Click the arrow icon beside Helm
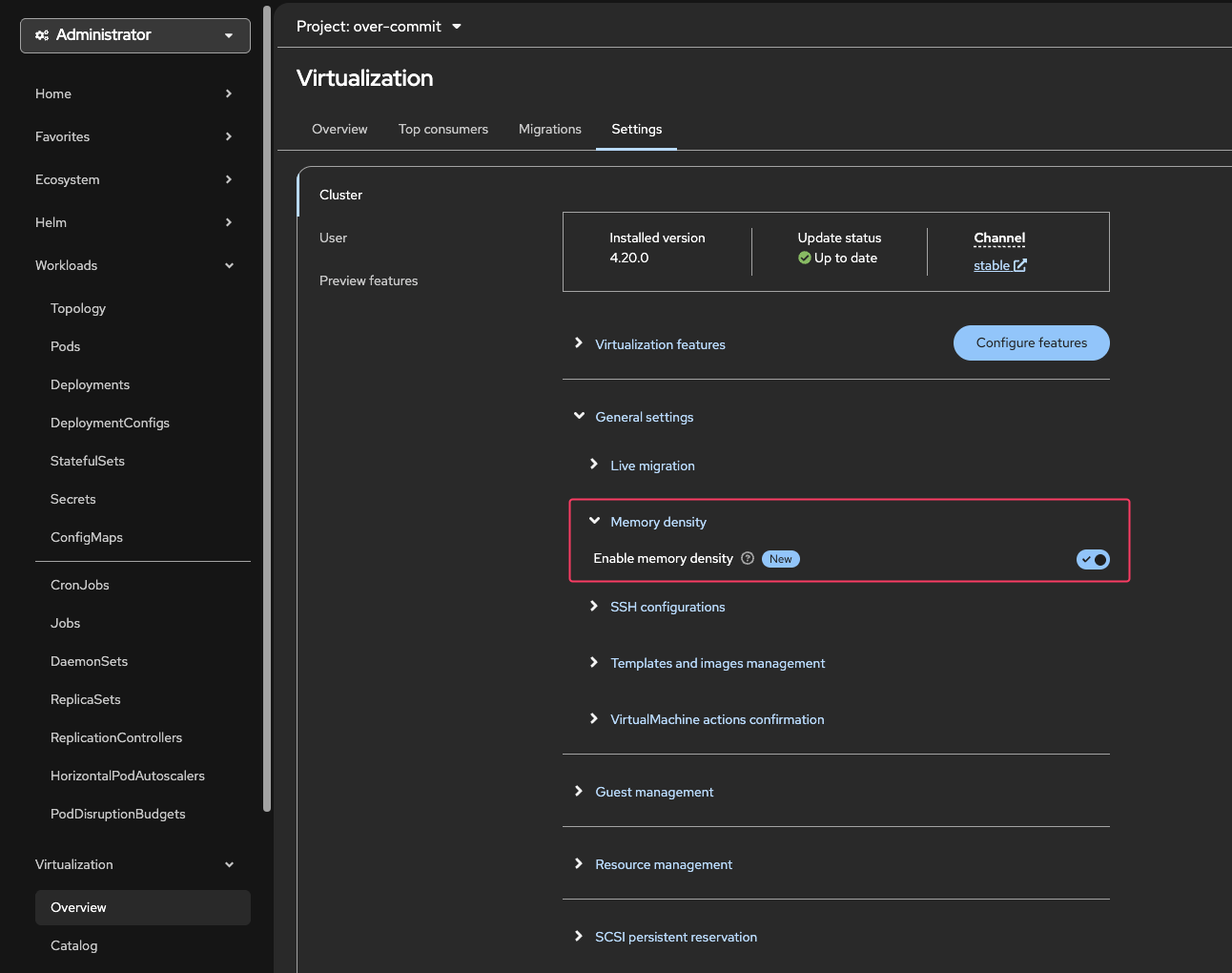Image resolution: width=1232 pixels, height=973 pixels. (229, 222)
